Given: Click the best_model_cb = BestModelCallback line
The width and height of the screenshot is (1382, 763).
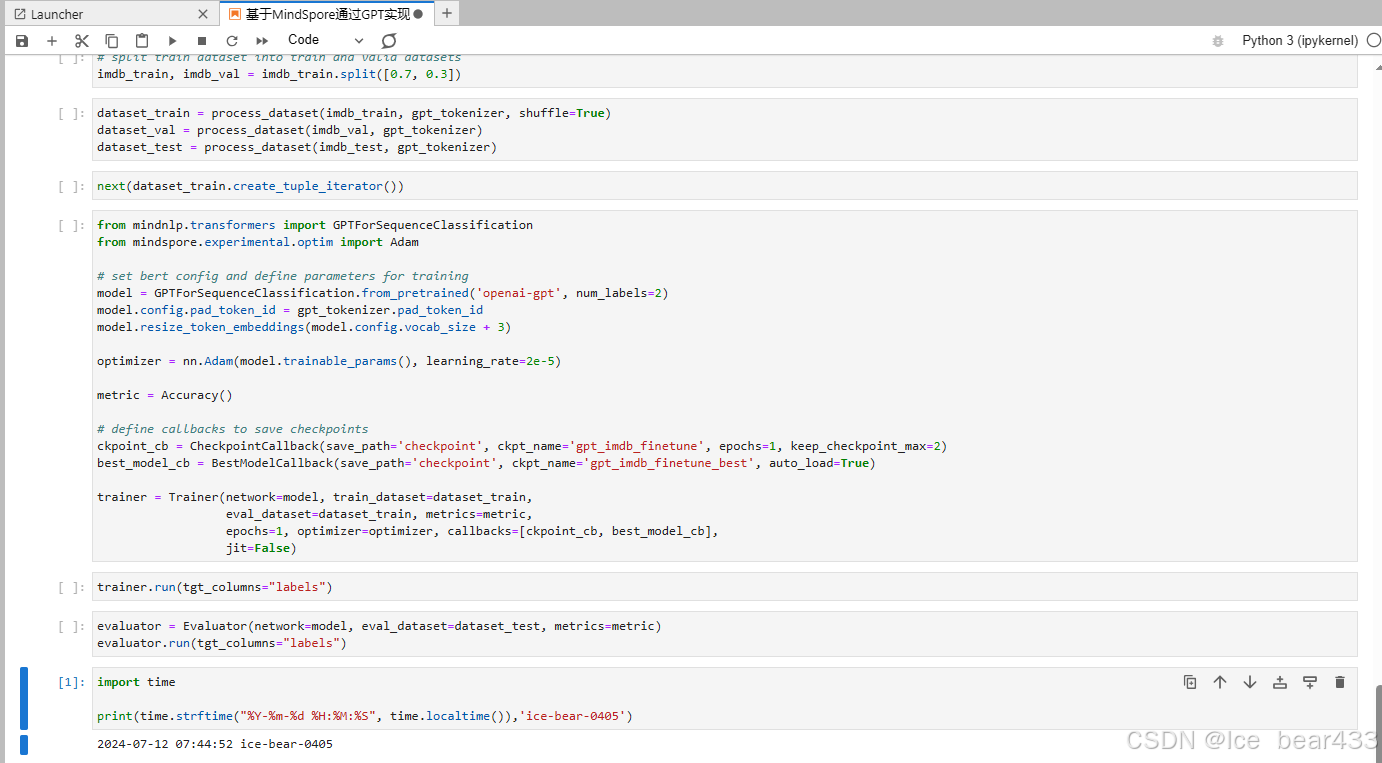Looking at the screenshot, I should 486,463.
